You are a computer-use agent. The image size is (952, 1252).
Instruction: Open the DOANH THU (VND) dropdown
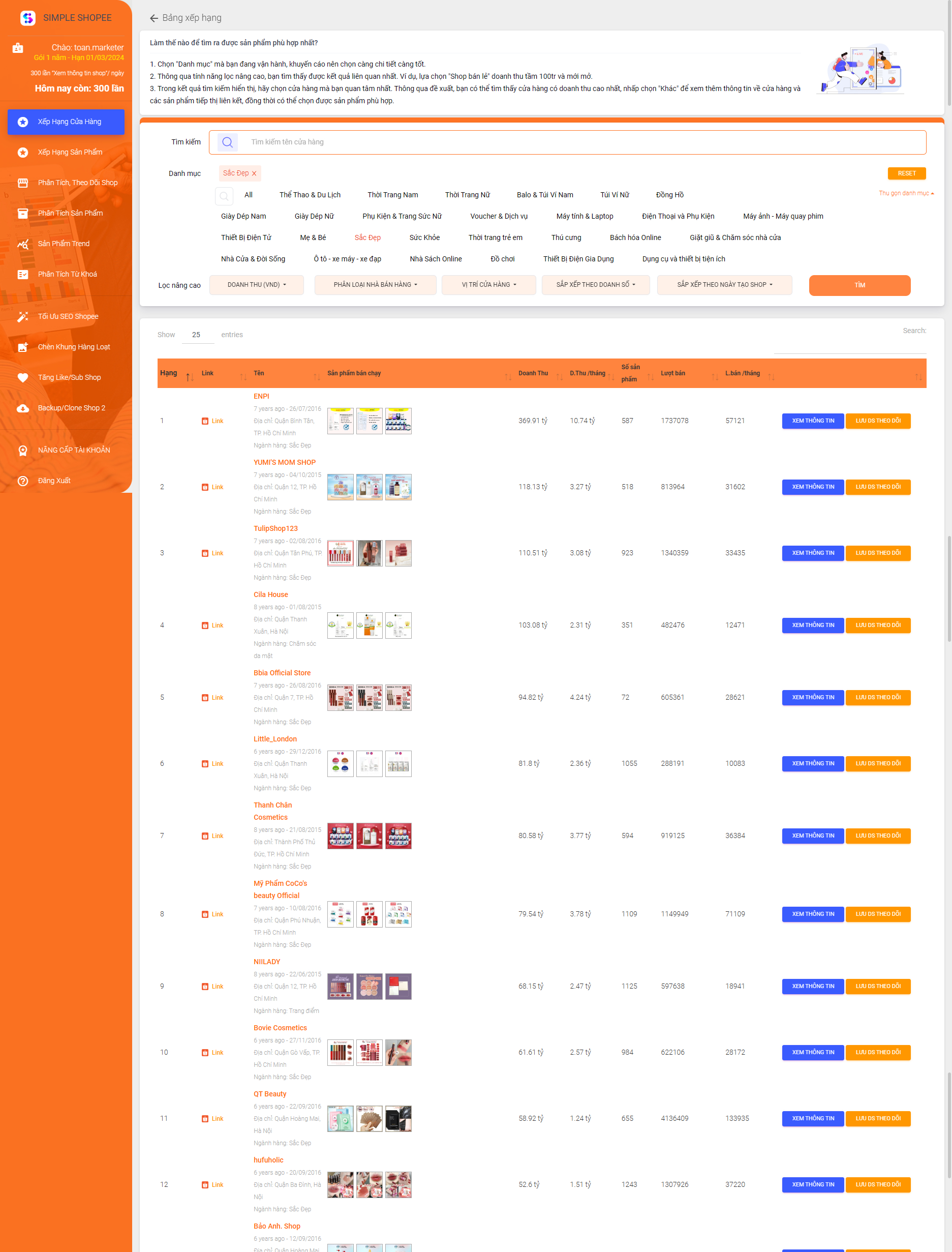pos(256,285)
